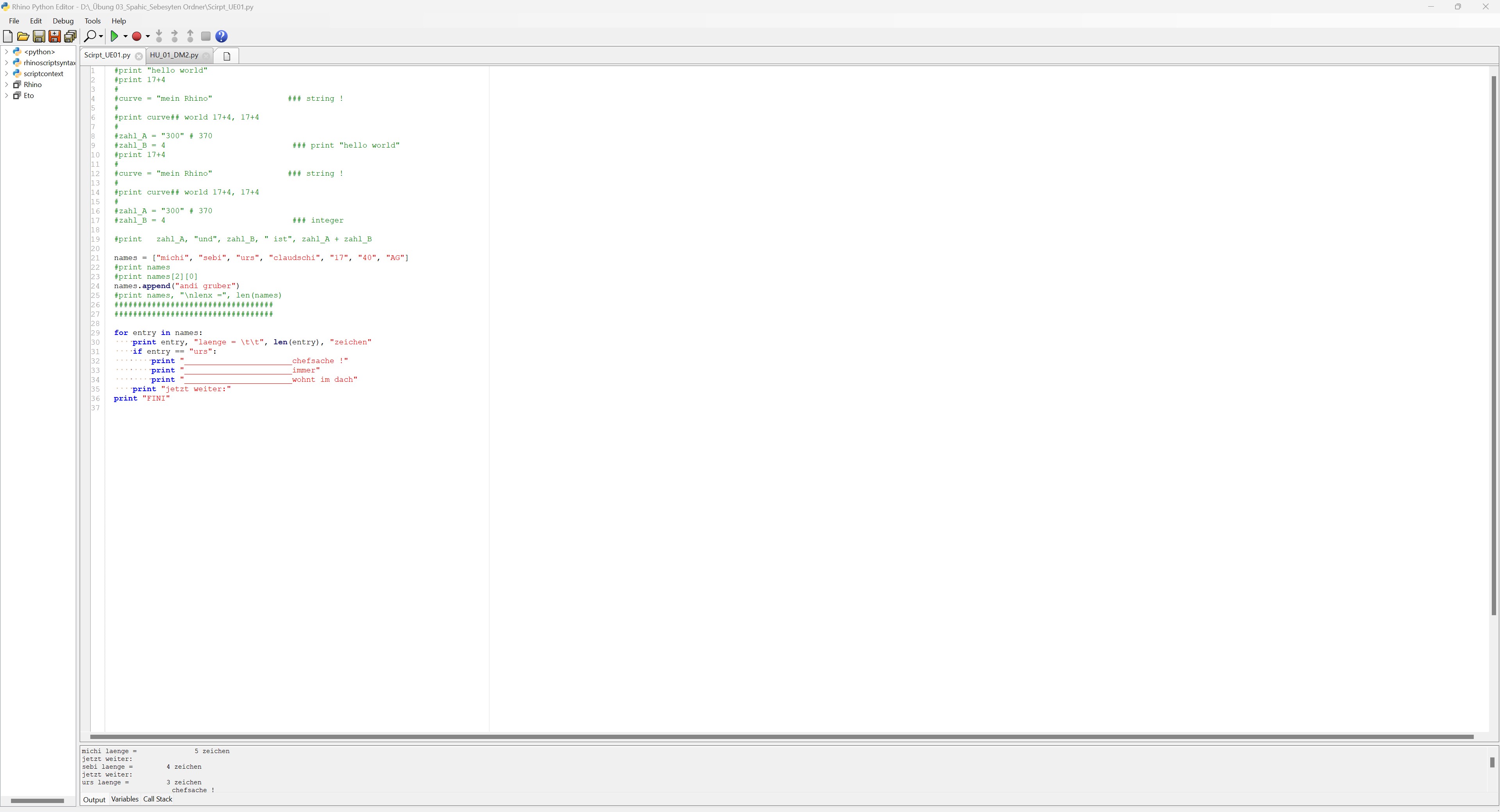Select the Variables panel tab
Image resolution: width=1500 pixels, height=812 pixels.
[125, 799]
